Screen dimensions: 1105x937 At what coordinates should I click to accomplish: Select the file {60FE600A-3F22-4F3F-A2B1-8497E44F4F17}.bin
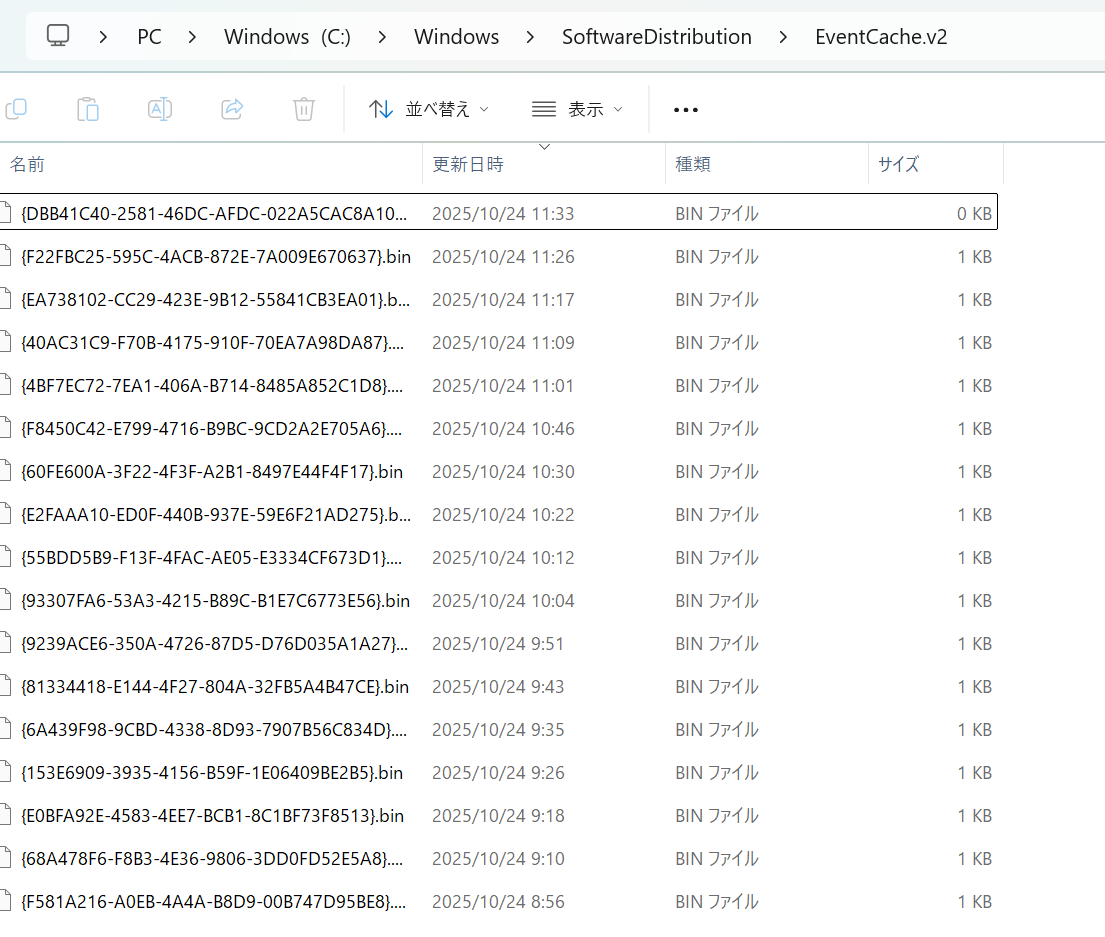coord(499,471)
